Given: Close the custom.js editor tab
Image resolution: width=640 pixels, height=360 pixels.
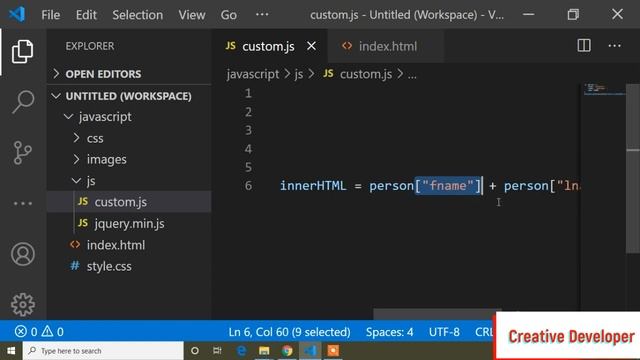Looking at the screenshot, I should click(311, 46).
